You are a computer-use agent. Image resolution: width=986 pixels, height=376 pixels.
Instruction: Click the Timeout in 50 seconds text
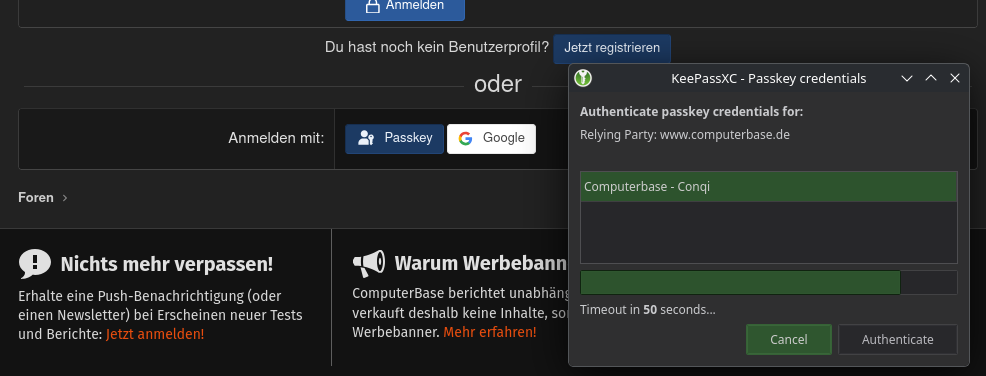[x=648, y=309]
